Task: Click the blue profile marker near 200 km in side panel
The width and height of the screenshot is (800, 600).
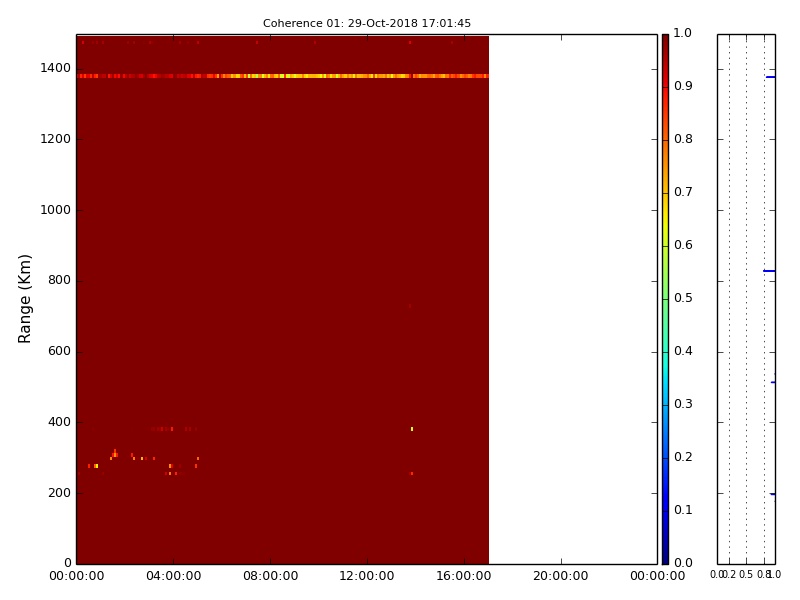Action: click(773, 494)
